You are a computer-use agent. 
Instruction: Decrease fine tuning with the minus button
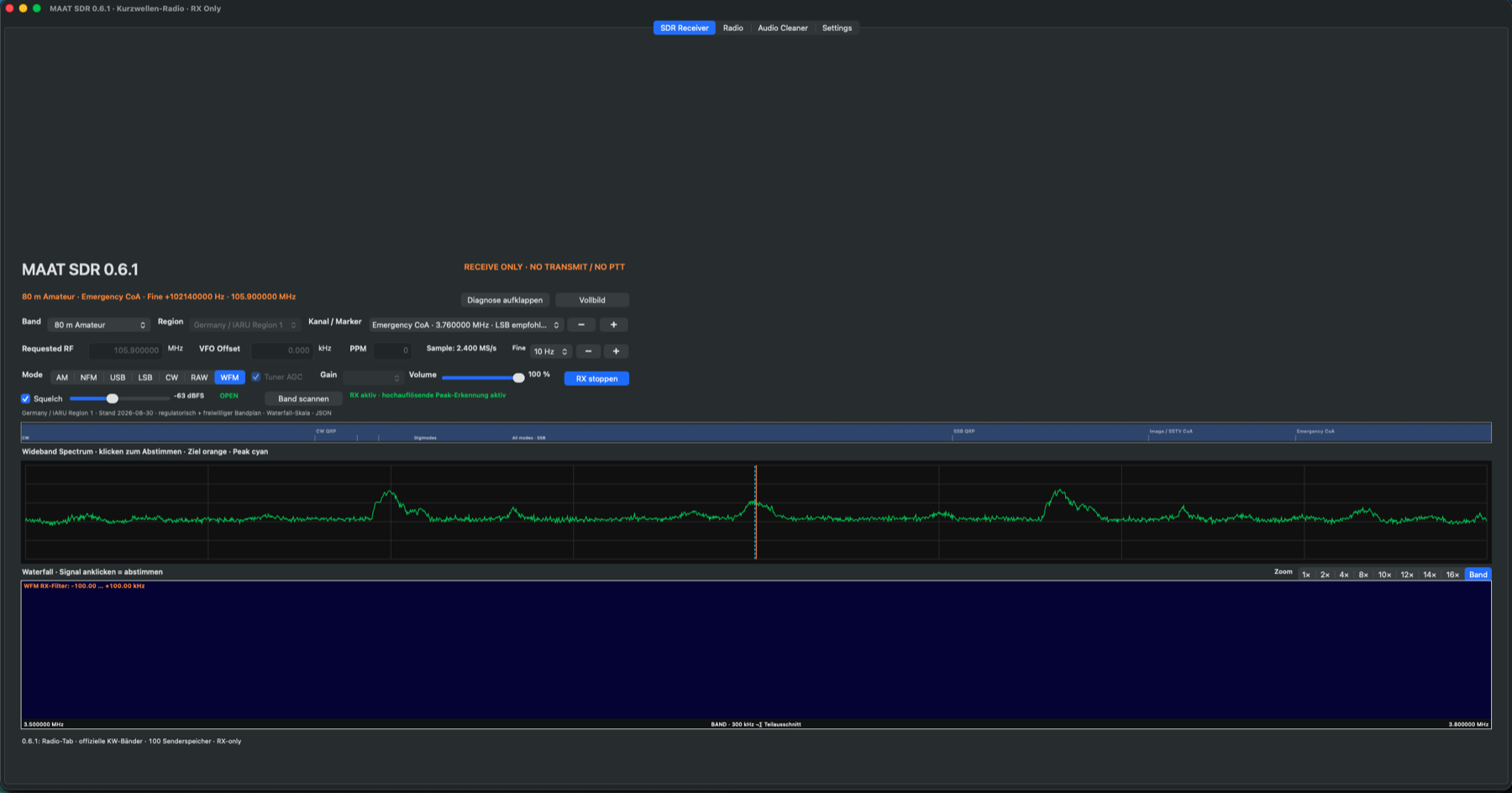click(x=588, y=351)
